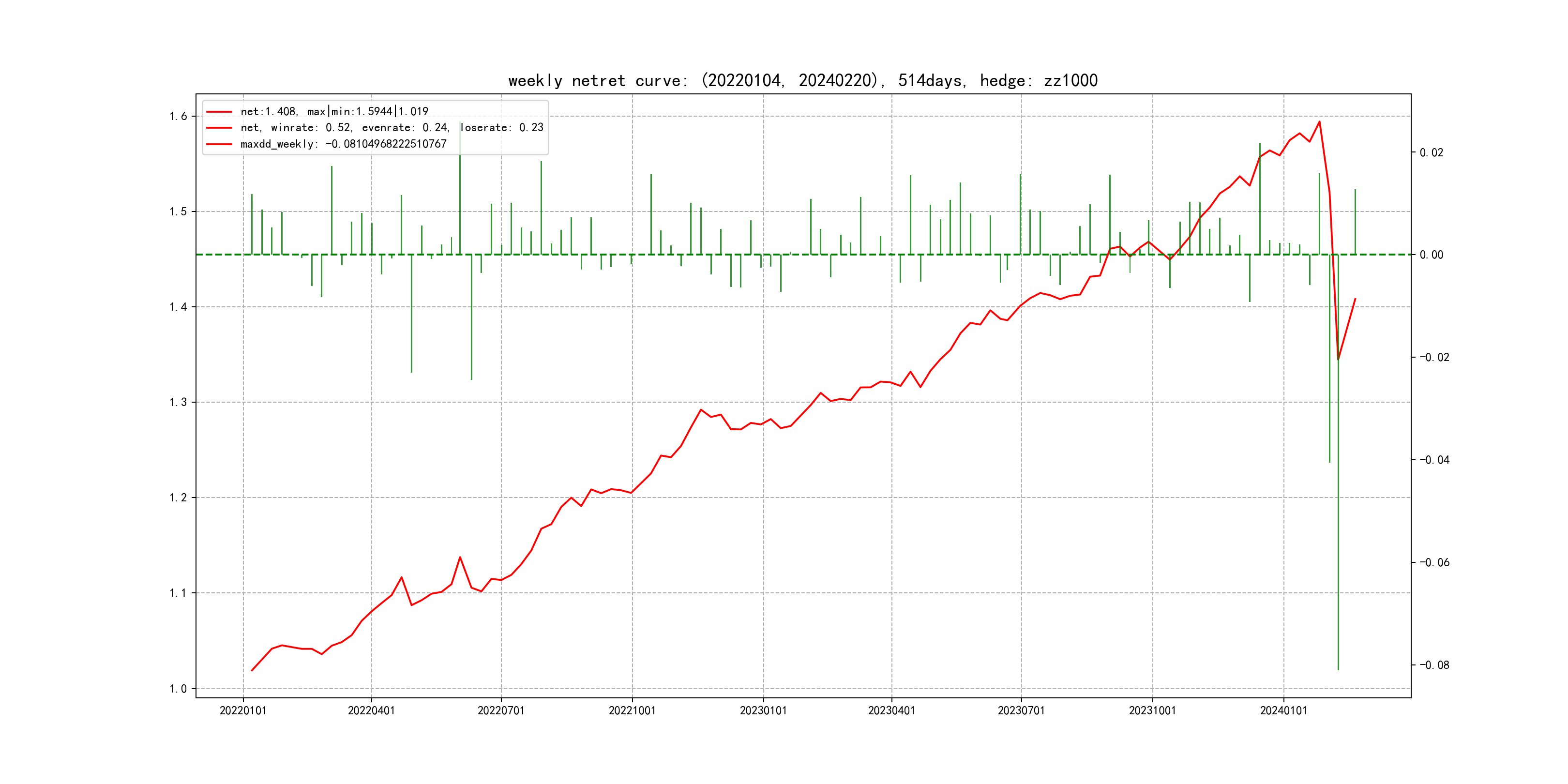Click the right y-axis label -0.08

(1434, 664)
